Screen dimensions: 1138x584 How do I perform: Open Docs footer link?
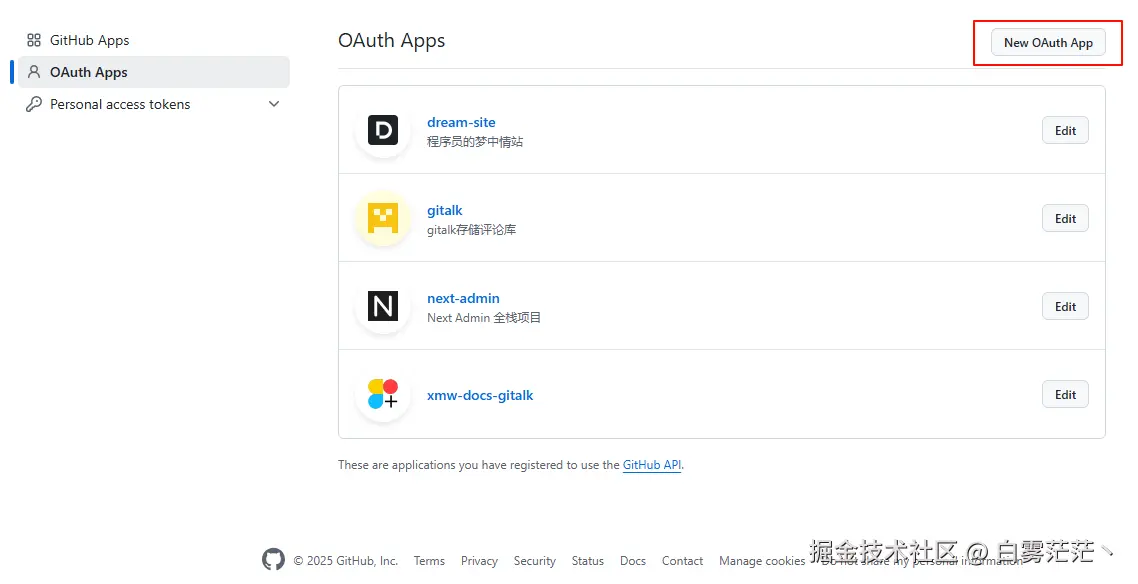coord(633,561)
